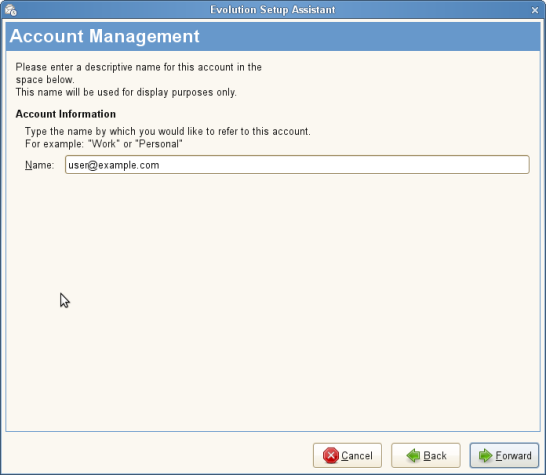Screen dimensions: 546x475
Task: Click the Evolution Setup Assistant title text
Action: pyautogui.click(x=273, y=10)
